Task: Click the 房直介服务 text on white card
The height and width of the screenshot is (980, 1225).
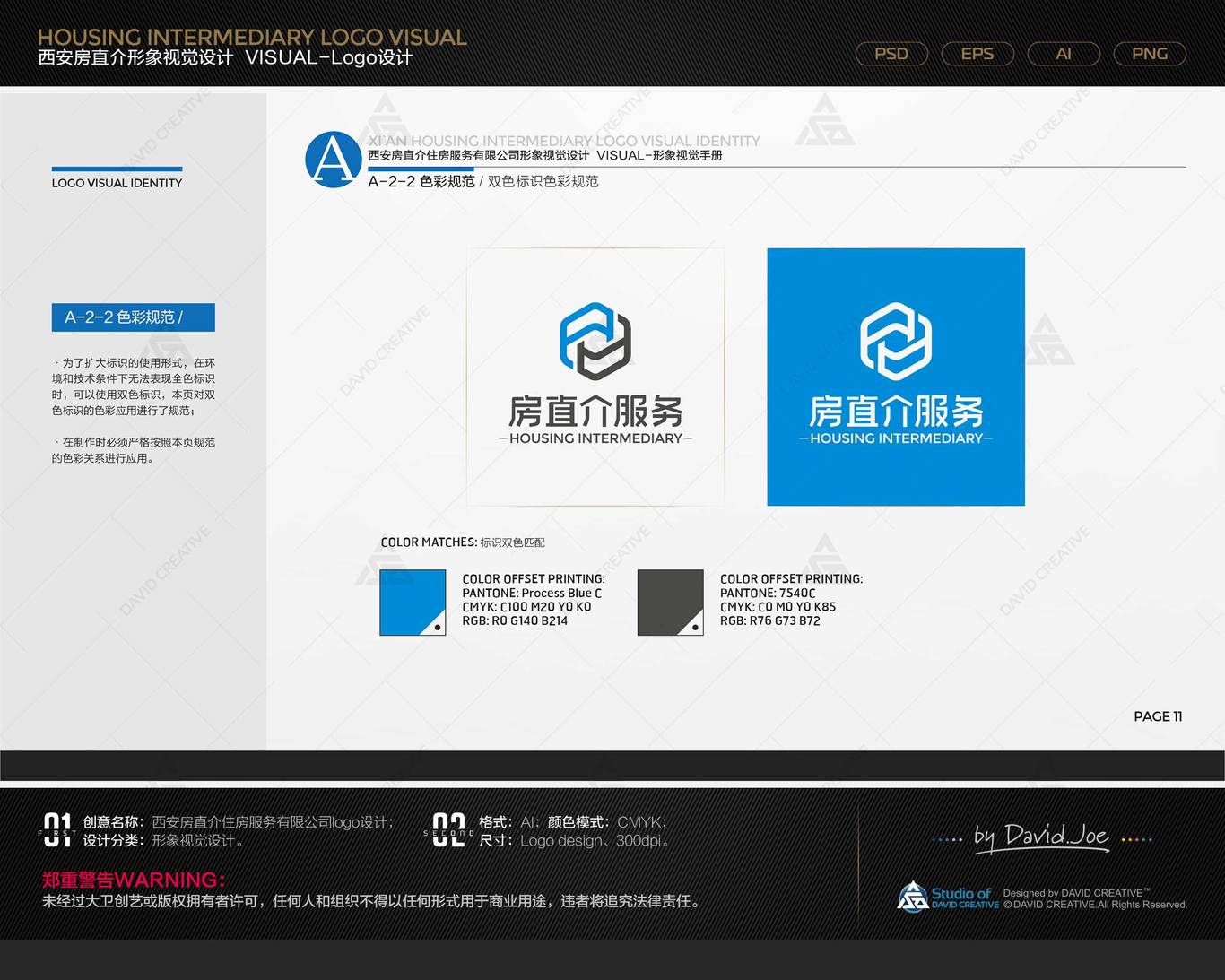Action: (595, 412)
